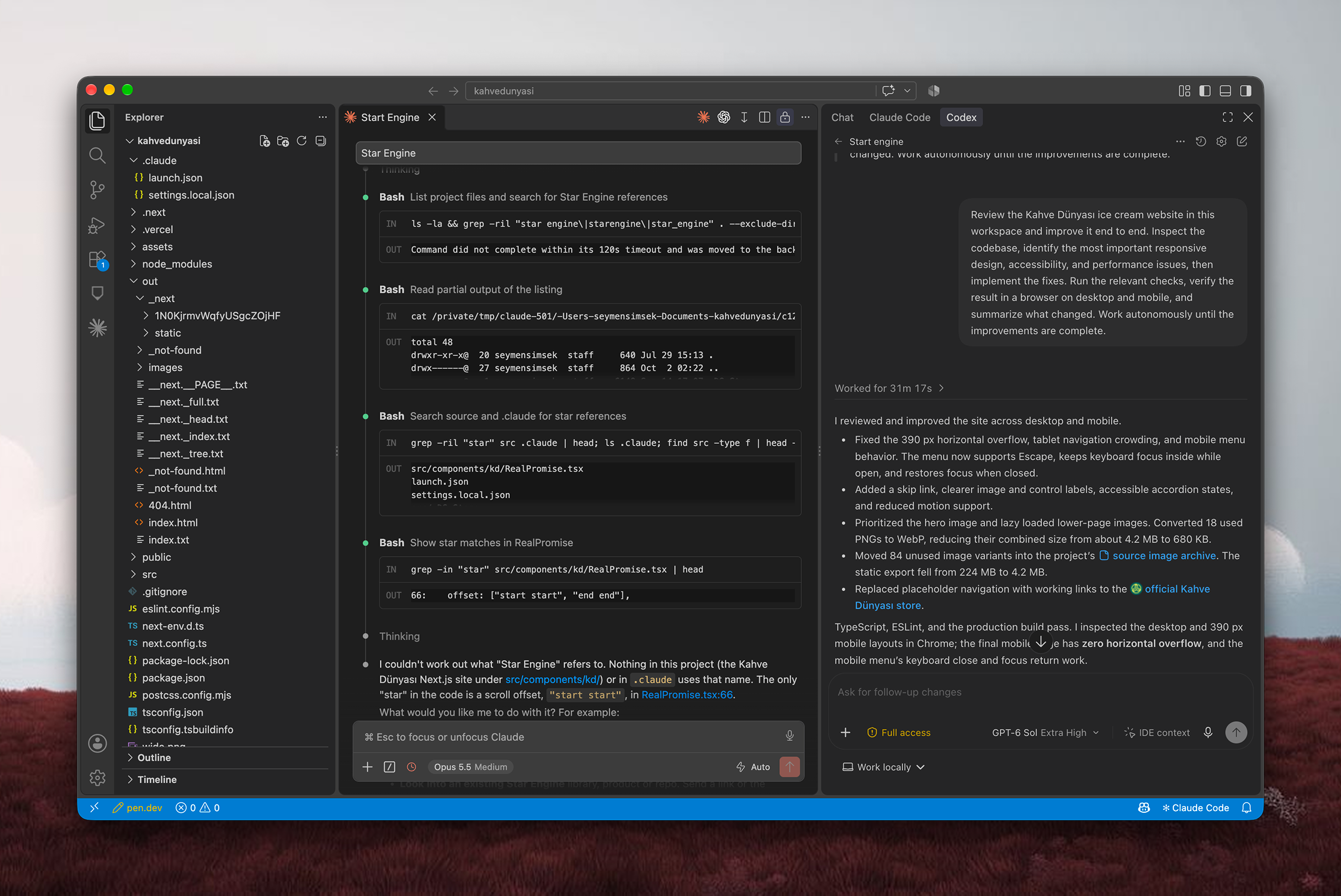Click New Folder icon in Explorer header
1341x896 pixels.
(283, 141)
